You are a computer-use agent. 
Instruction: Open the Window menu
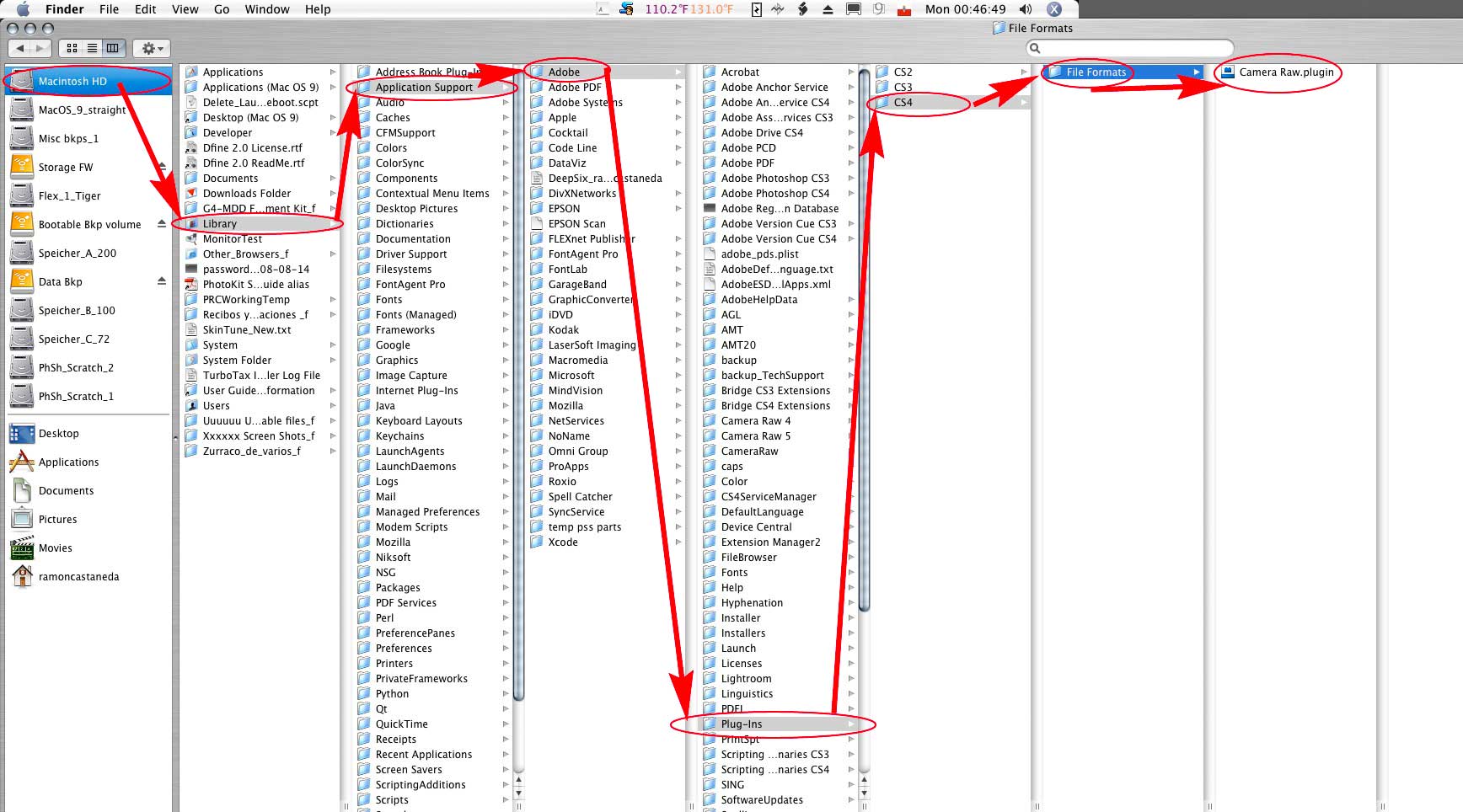tap(267, 9)
